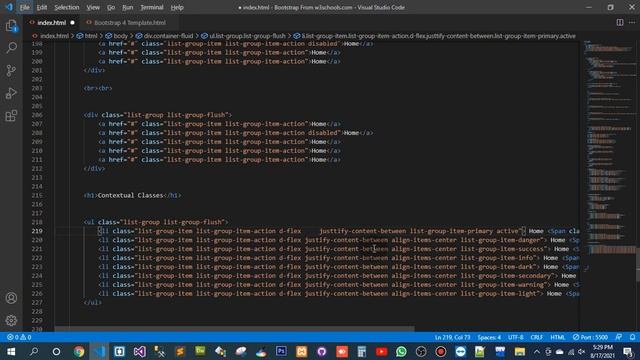Click the Contextual Classes heading text

pos(131,196)
